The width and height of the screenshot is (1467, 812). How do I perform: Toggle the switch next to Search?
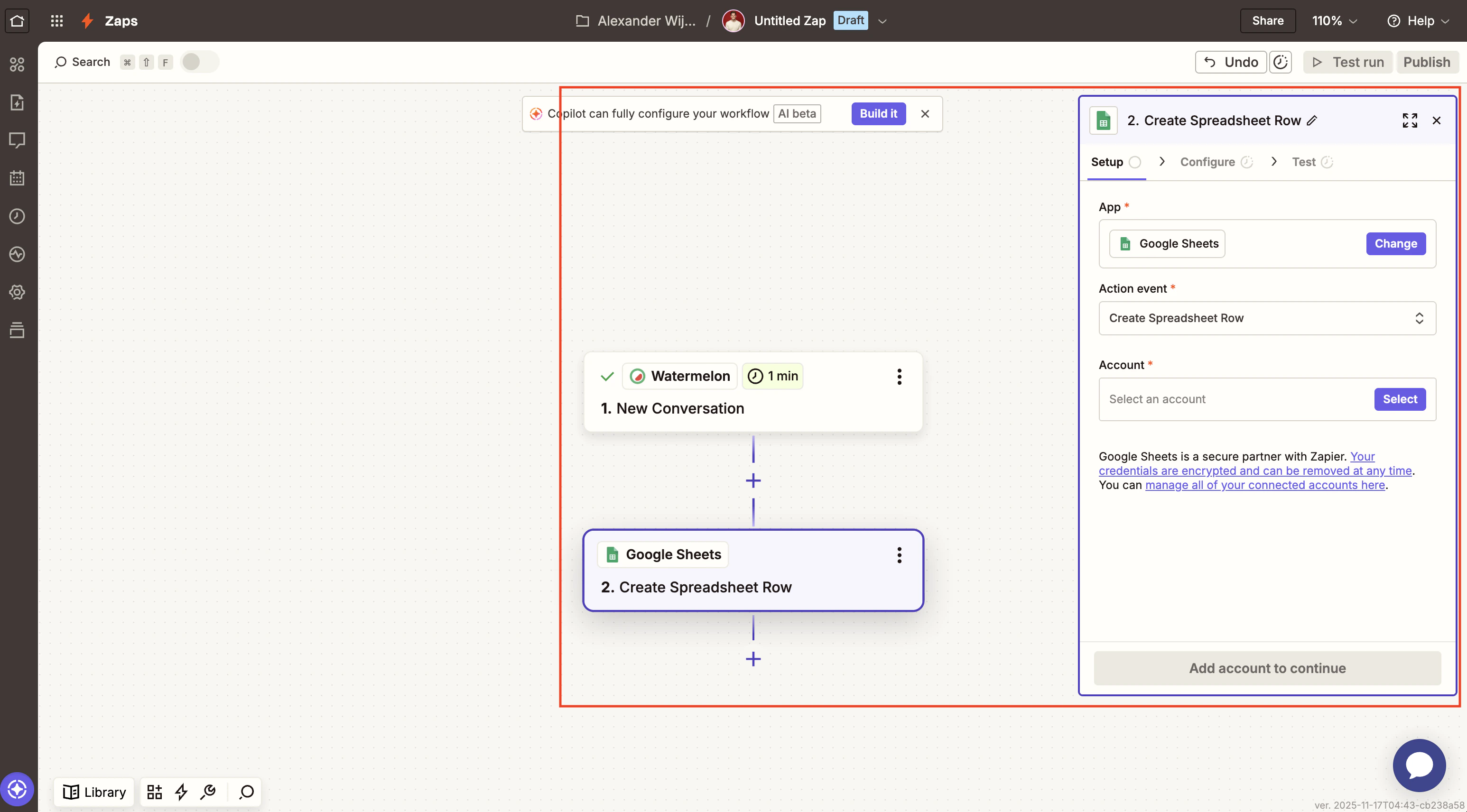pos(199,62)
